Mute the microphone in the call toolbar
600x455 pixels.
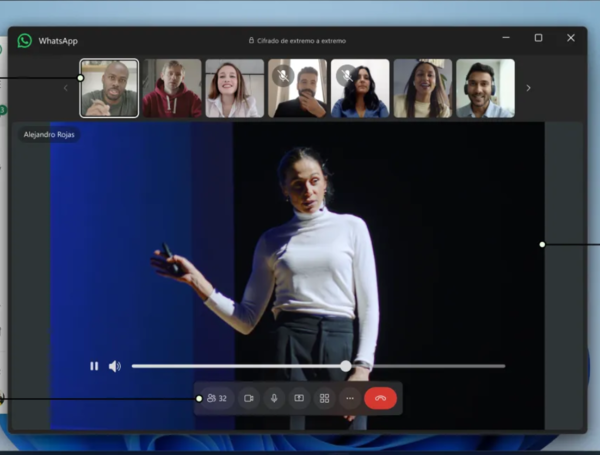pos(274,398)
